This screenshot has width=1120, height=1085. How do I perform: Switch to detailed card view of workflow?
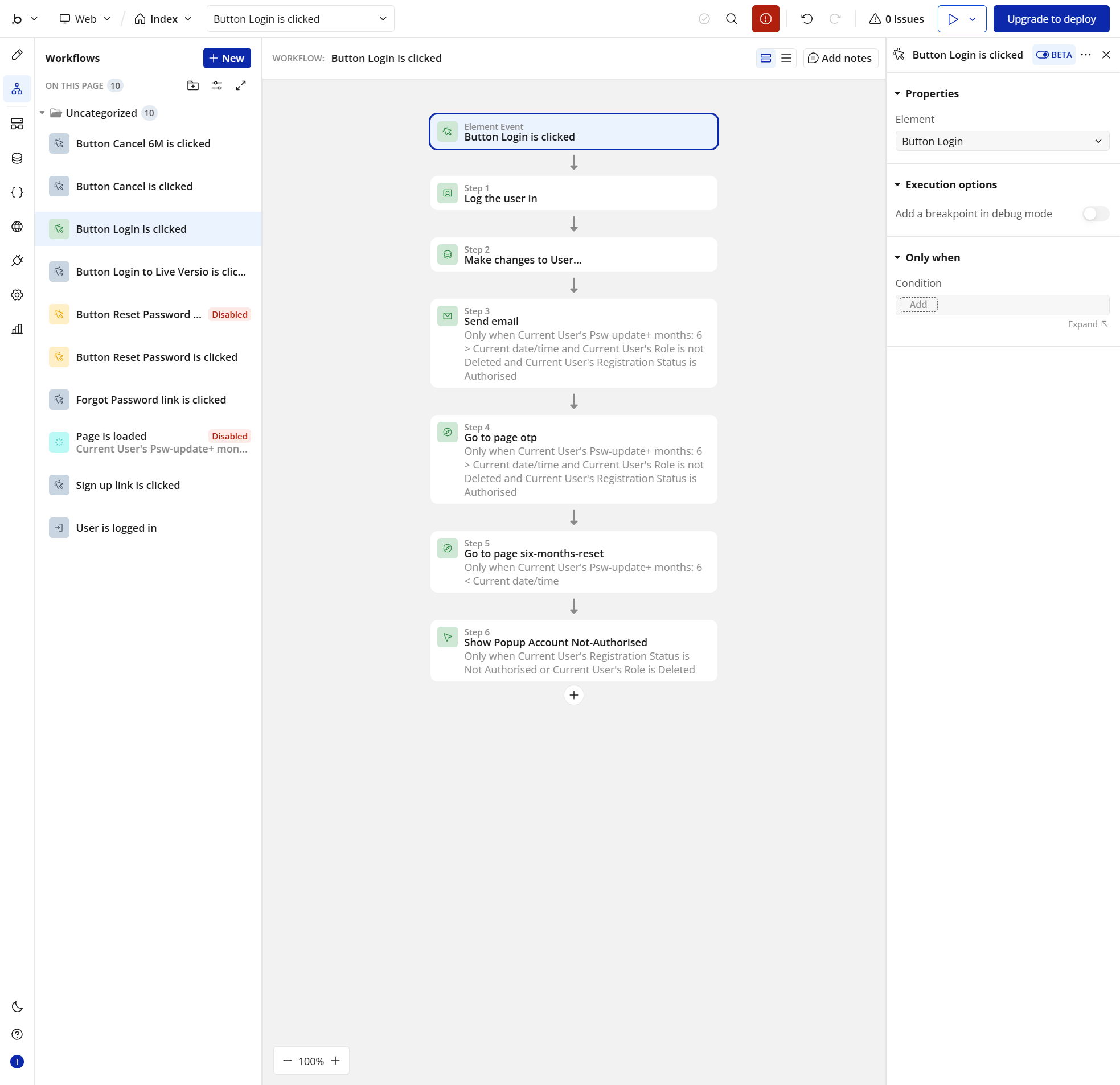point(766,58)
